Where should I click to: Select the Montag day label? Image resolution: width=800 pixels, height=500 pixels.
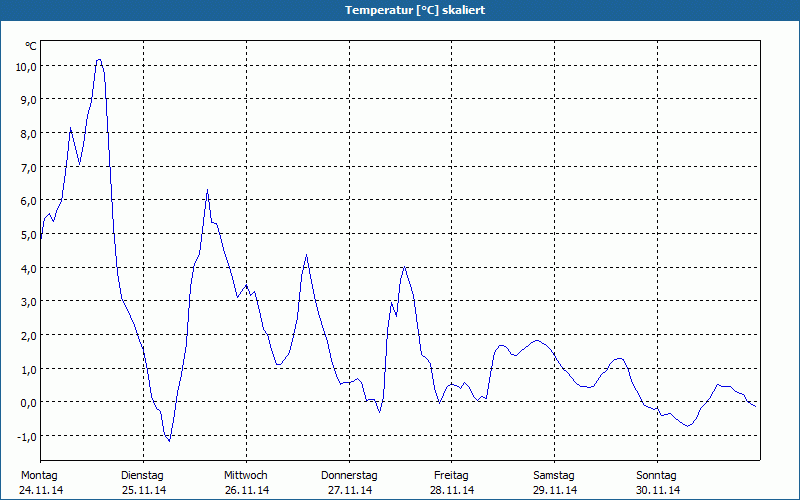[x=39, y=476]
